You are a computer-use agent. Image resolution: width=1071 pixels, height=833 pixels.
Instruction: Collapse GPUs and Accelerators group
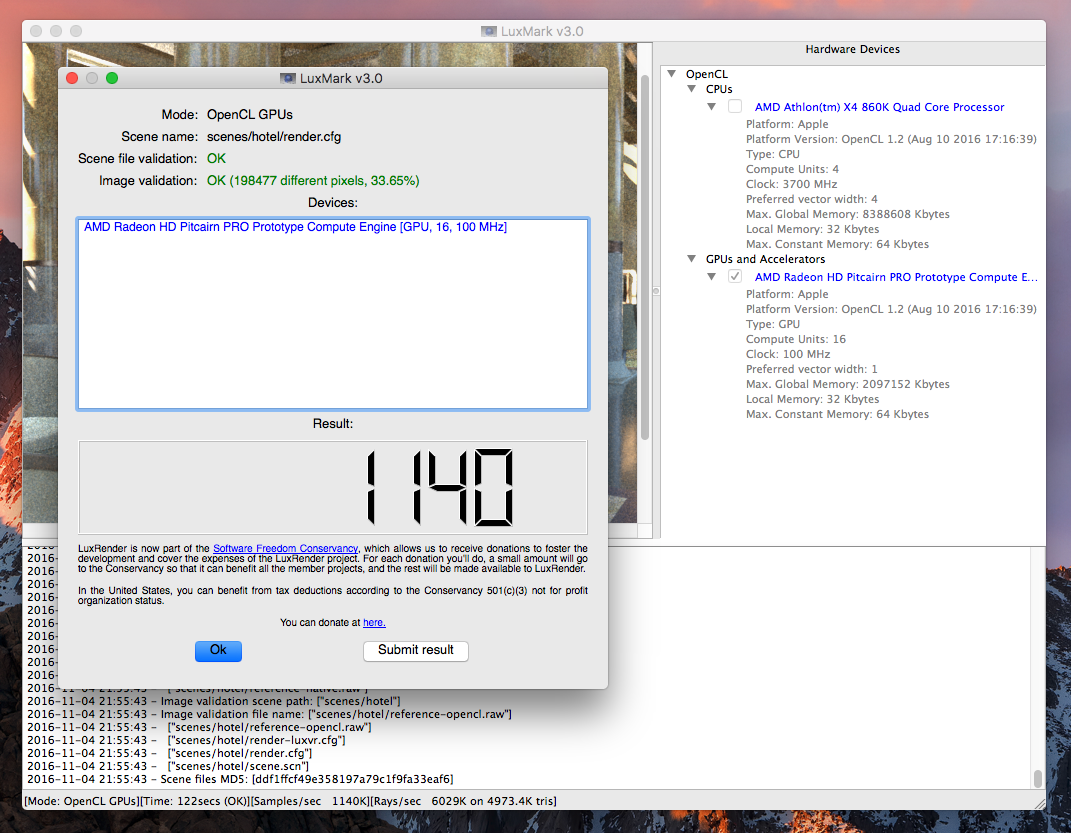(692, 259)
